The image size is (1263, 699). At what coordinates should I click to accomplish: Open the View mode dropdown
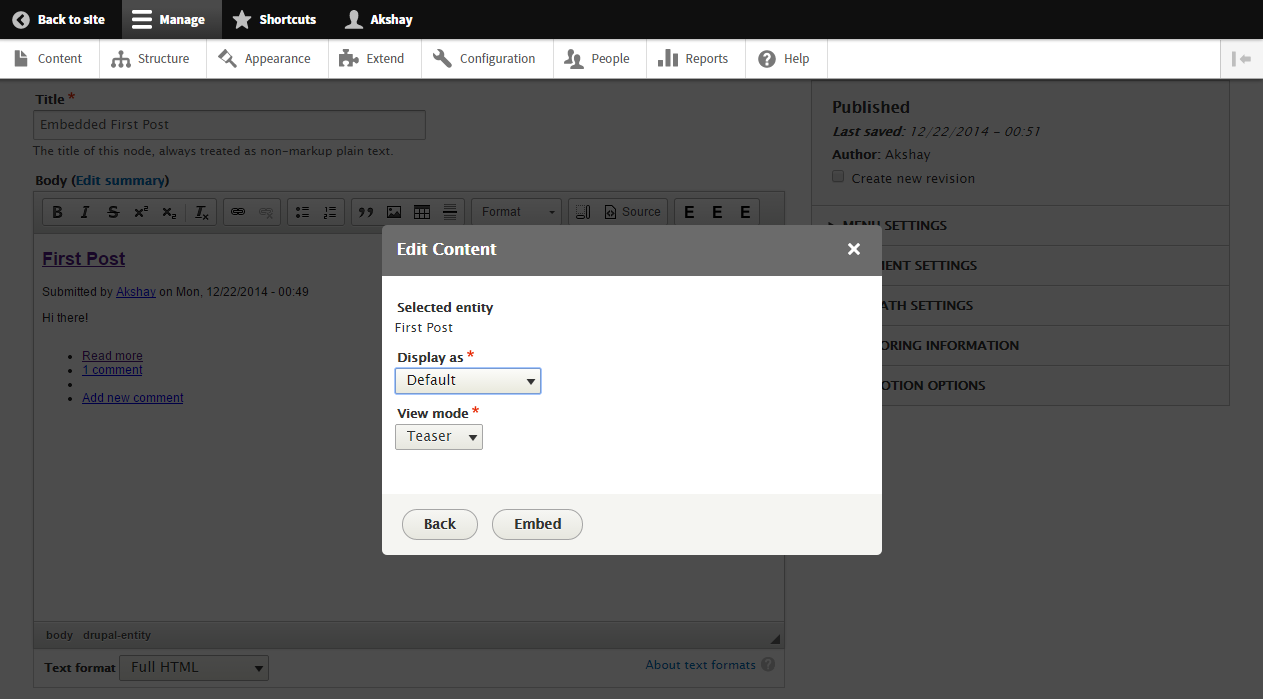439,436
